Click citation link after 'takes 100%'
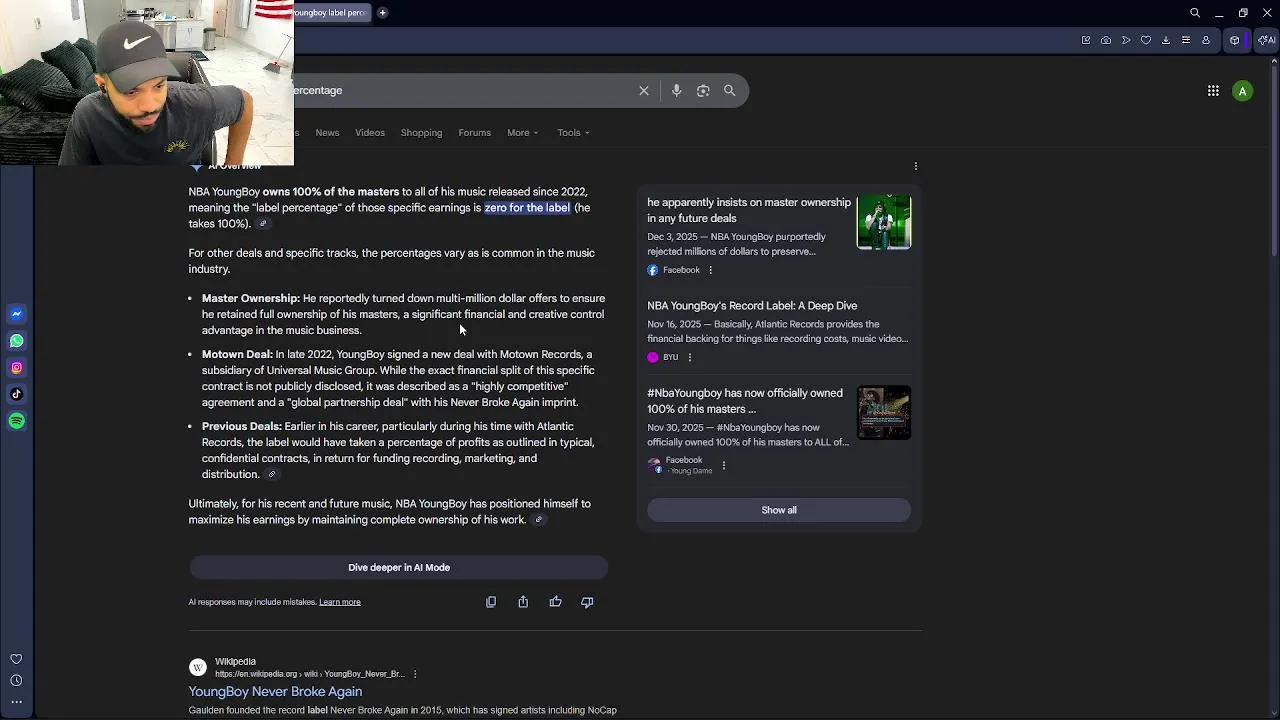The image size is (1280, 720). pyautogui.click(x=263, y=224)
